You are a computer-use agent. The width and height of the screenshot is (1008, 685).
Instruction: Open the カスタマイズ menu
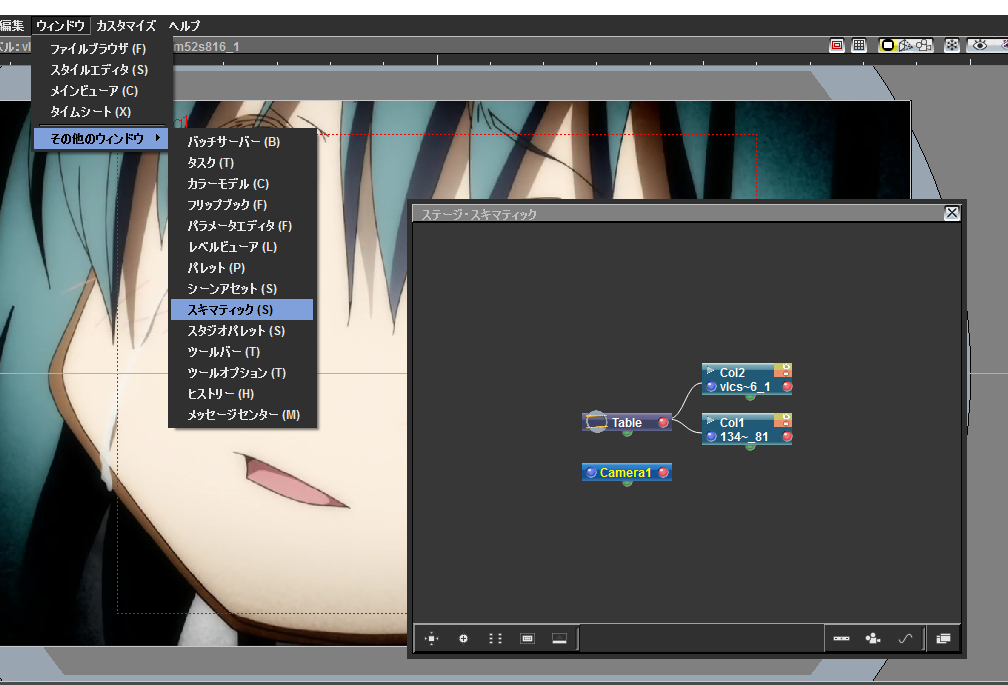click(126, 26)
